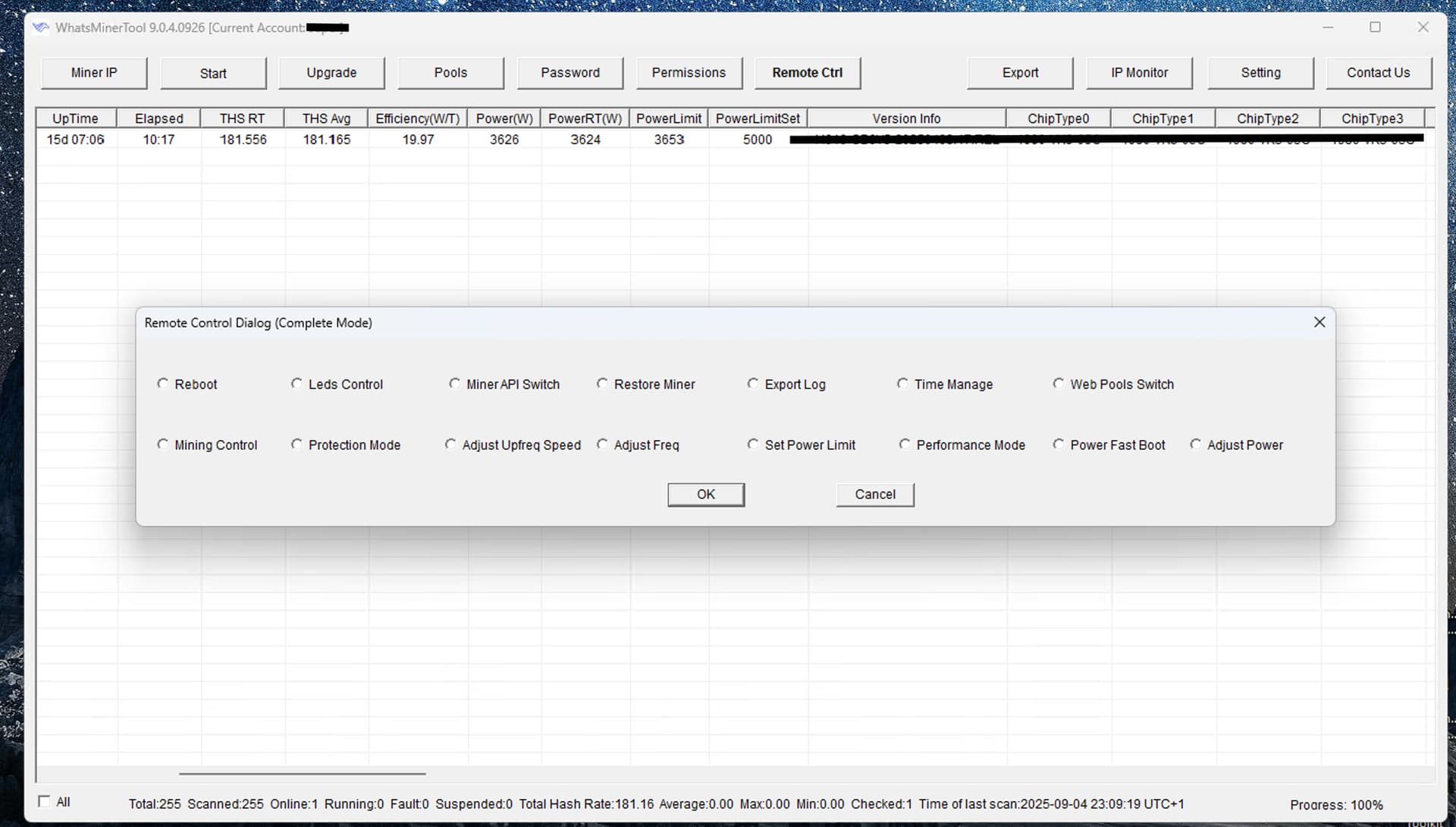1456x827 pixels.
Task: Choose the Leds Control radio button
Action: click(297, 384)
